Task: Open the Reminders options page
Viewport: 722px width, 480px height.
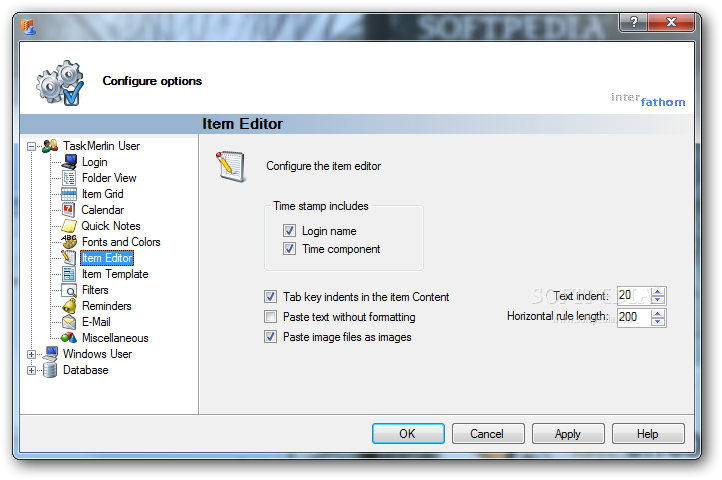Action: [107, 306]
